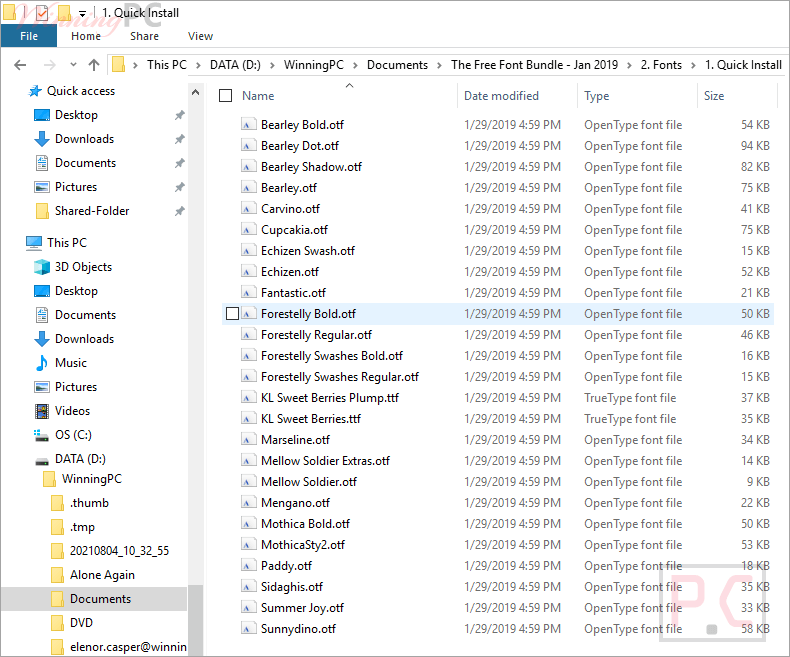This screenshot has height=657, width=790.
Task: Click the pin icon beside Quick access Pictures
Action: click(x=179, y=187)
